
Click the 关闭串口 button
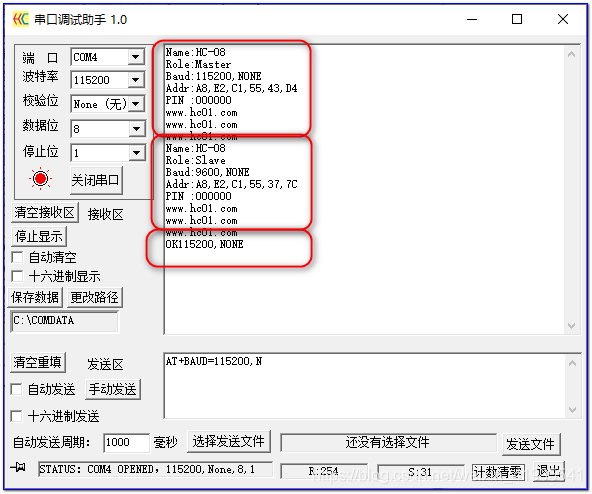tap(96, 180)
